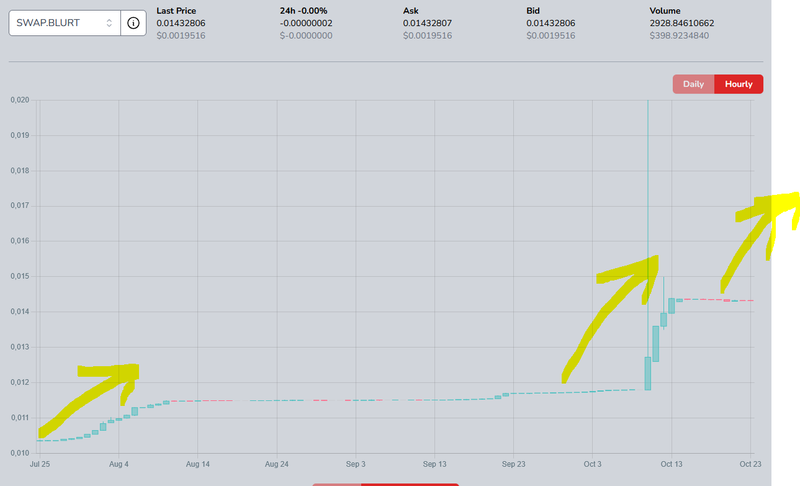
Task: Click the 0,020 price axis label
Action: coord(20,100)
